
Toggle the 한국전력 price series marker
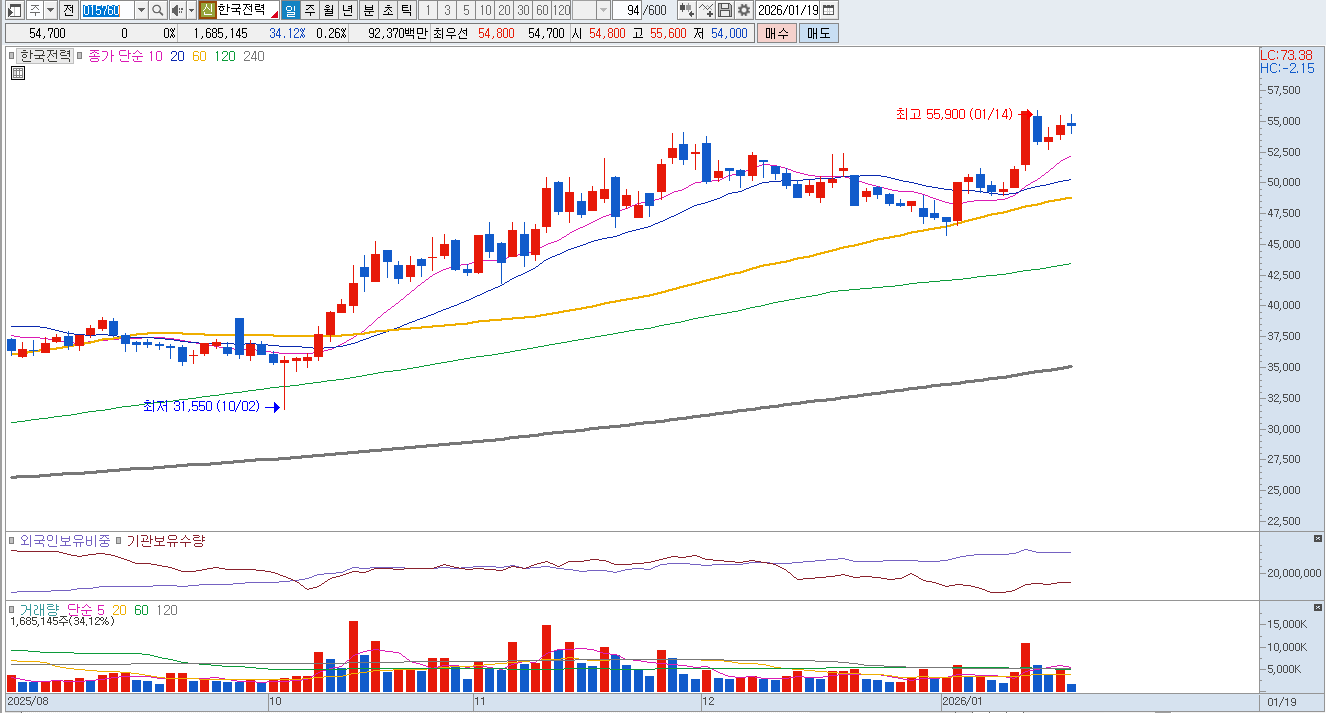(x=13, y=57)
